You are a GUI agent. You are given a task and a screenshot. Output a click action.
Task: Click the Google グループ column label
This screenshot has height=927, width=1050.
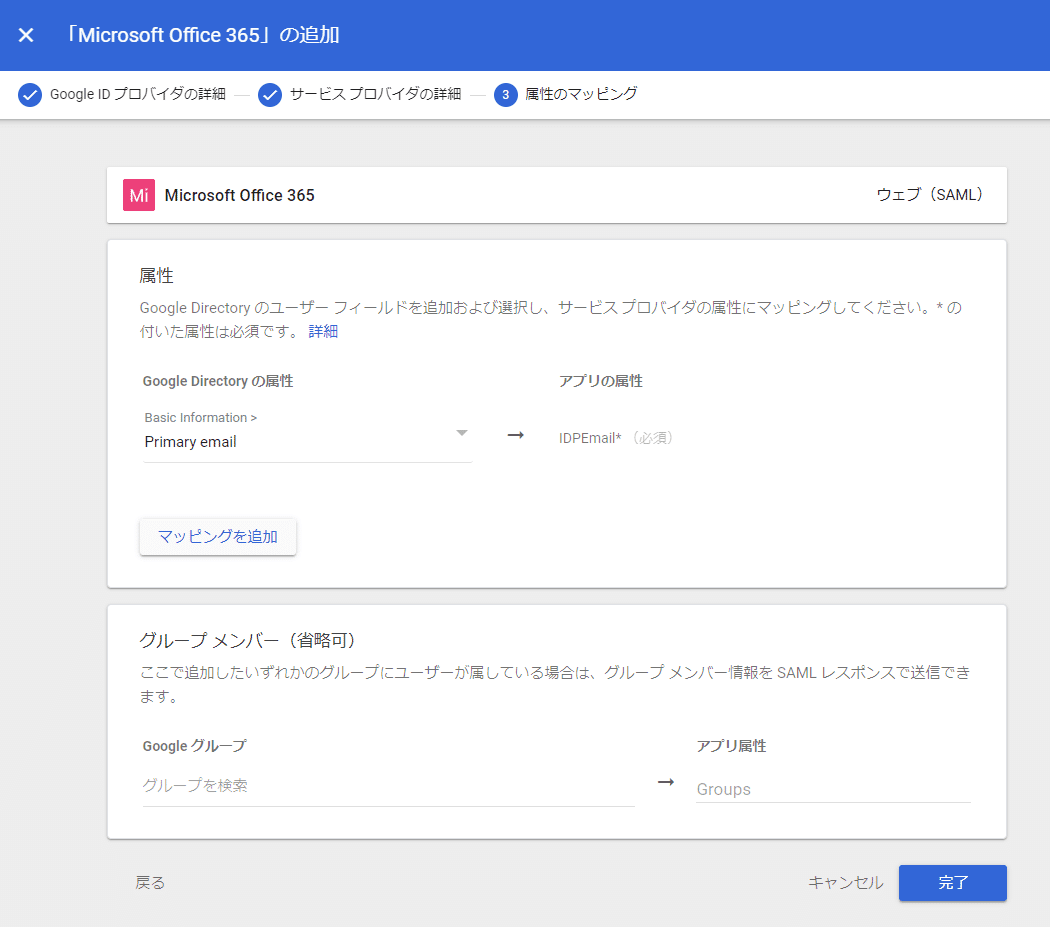coord(194,746)
